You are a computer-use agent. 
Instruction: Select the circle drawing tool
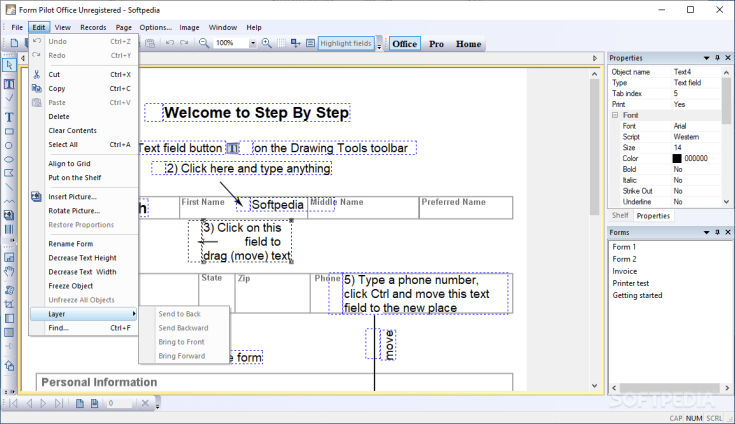click(9, 146)
